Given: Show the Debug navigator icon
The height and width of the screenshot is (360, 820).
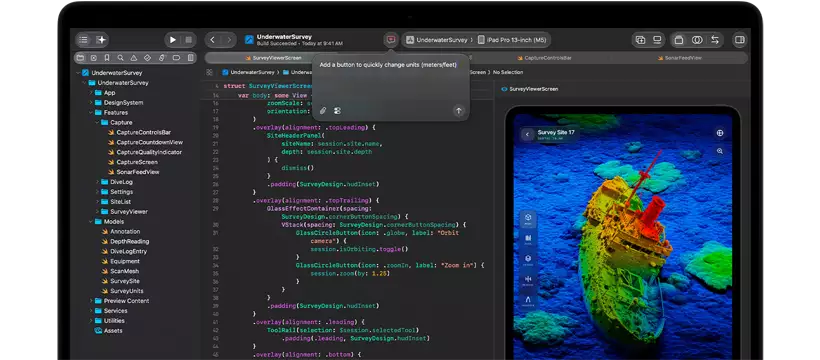Looking at the screenshot, I should (x=162, y=58).
